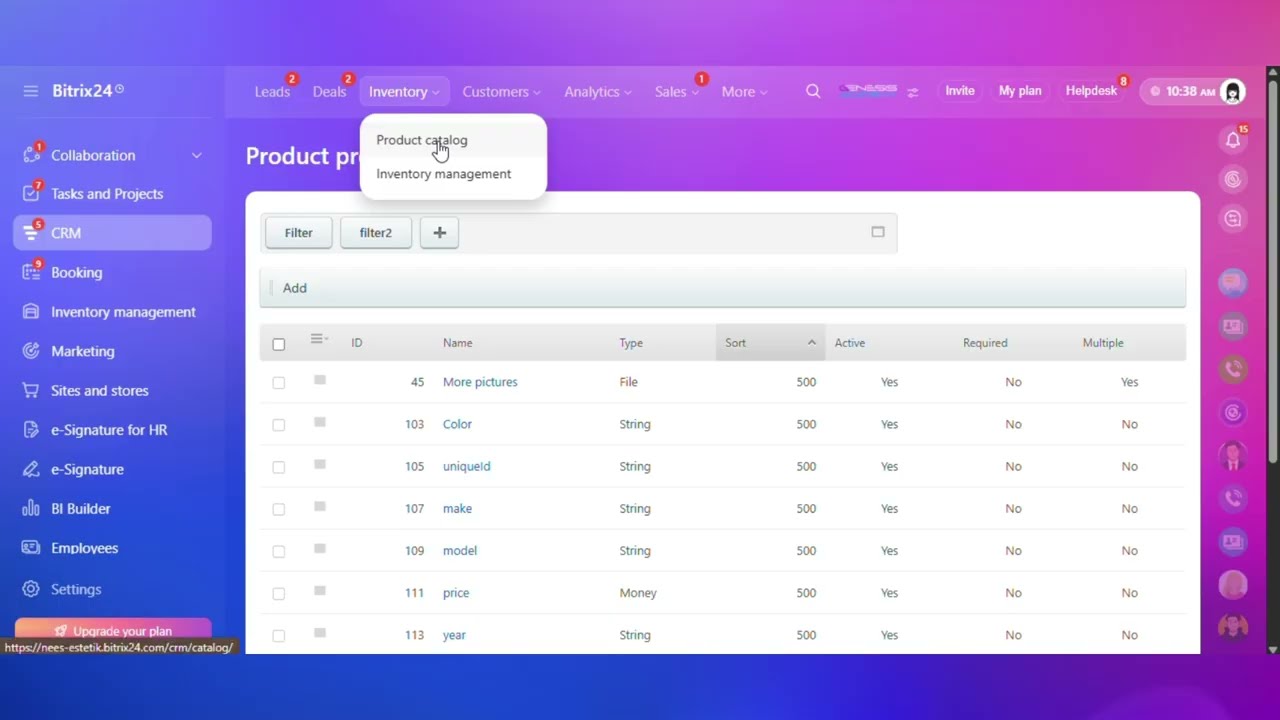Expand the Sales dropdown
The width and height of the screenshot is (1280, 720).
coord(677,92)
